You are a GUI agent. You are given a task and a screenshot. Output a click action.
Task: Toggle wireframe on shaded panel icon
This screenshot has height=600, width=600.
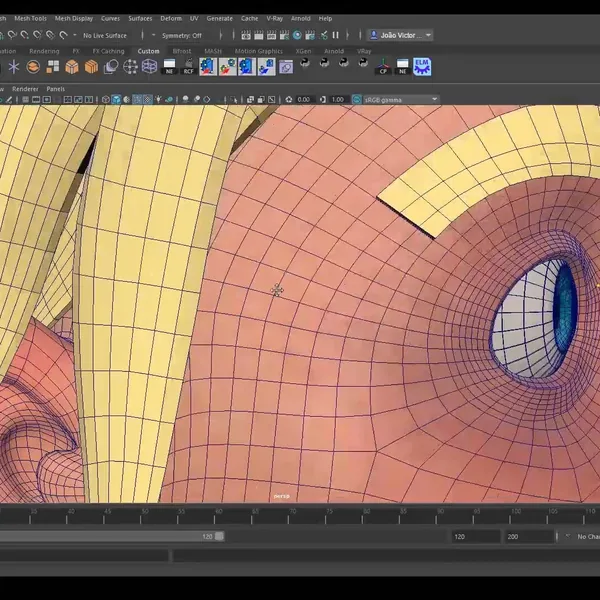click(137, 99)
